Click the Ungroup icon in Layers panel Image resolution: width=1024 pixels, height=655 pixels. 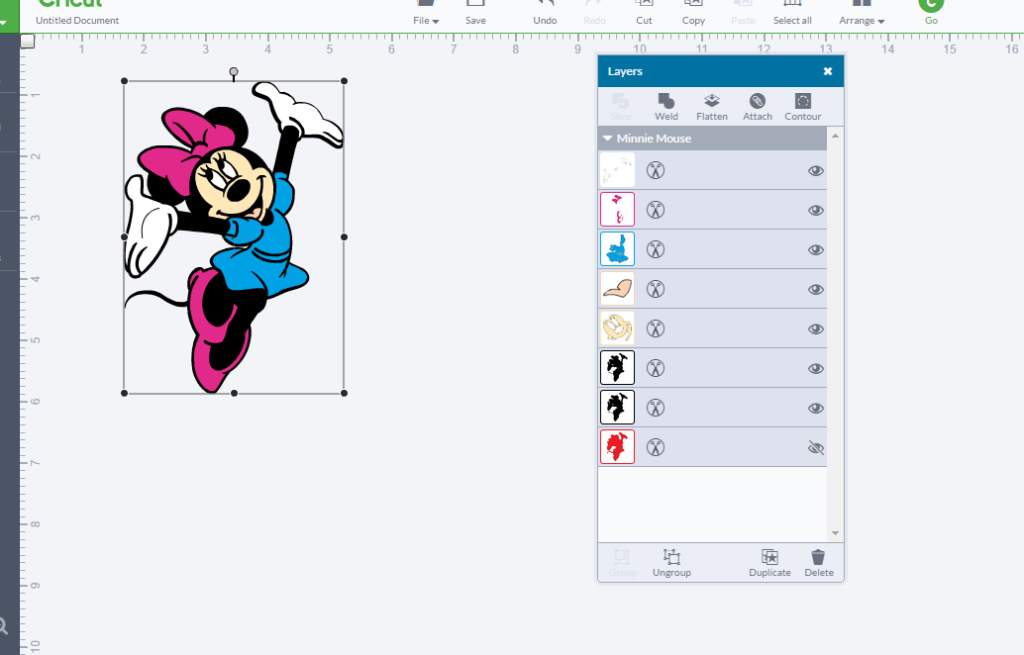pos(671,556)
